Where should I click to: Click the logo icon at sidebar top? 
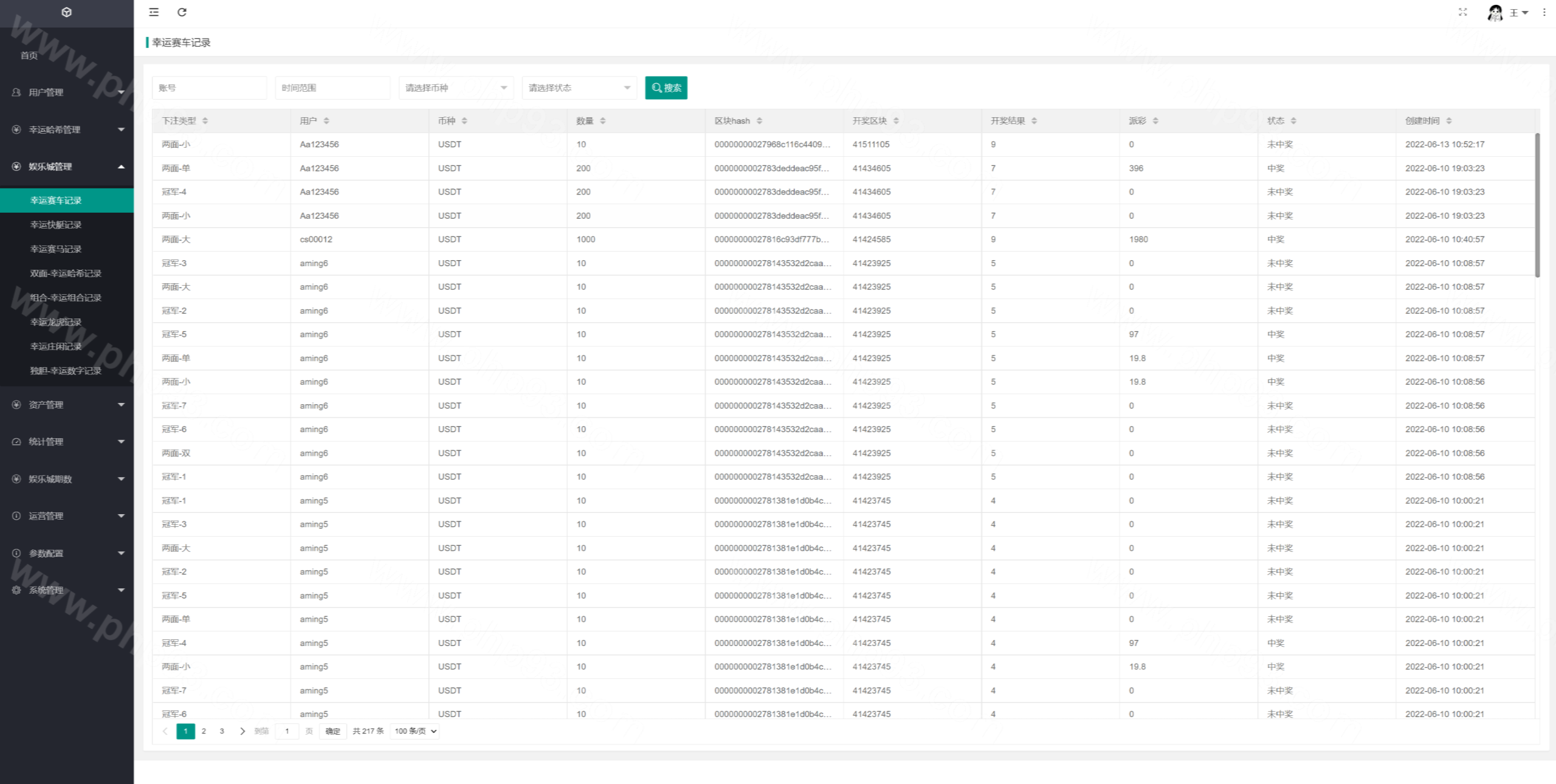pos(67,12)
